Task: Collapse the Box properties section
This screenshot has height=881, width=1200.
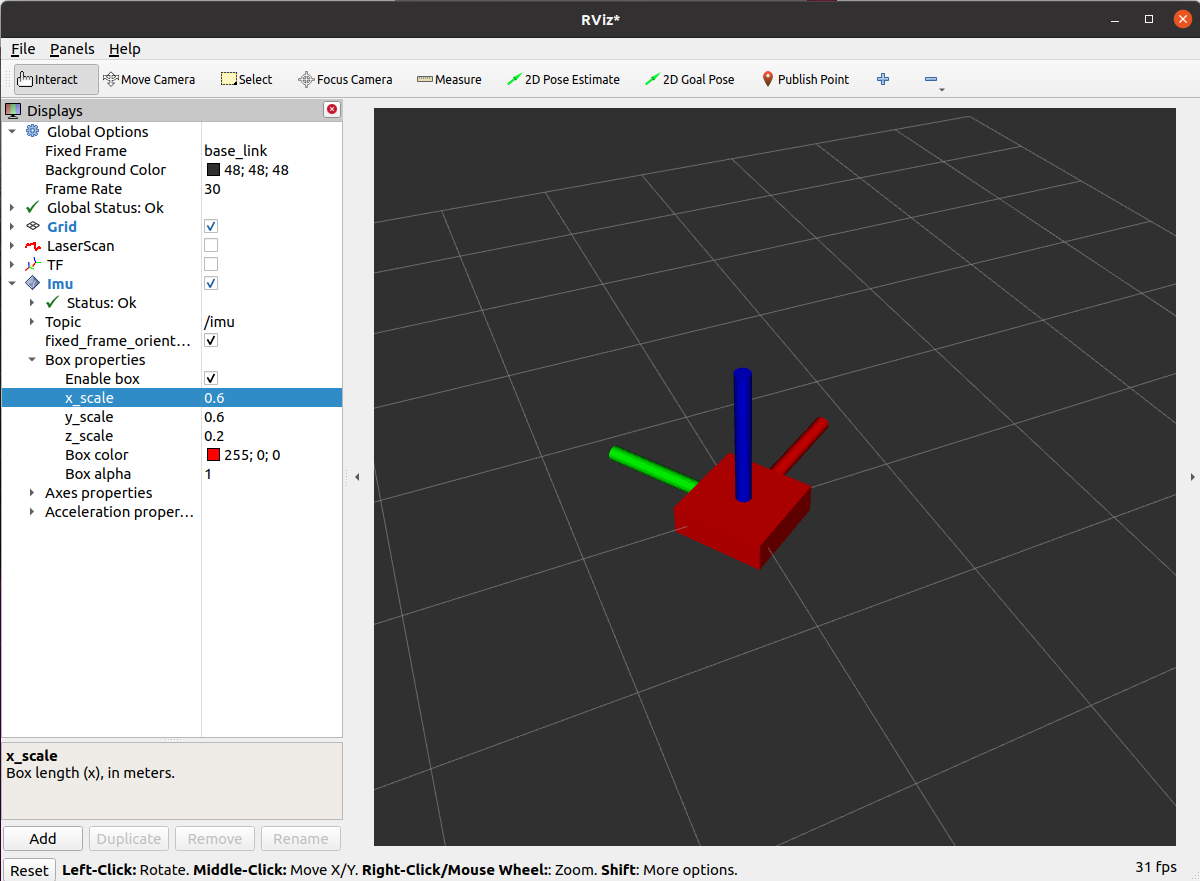Action: [33, 360]
